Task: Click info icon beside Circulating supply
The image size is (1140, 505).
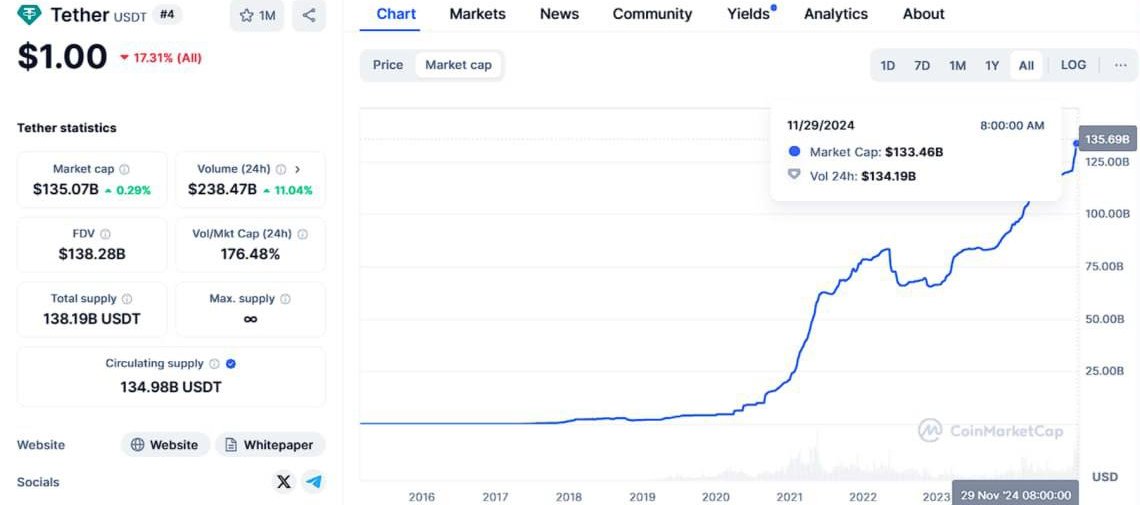Action: tap(214, 363)
